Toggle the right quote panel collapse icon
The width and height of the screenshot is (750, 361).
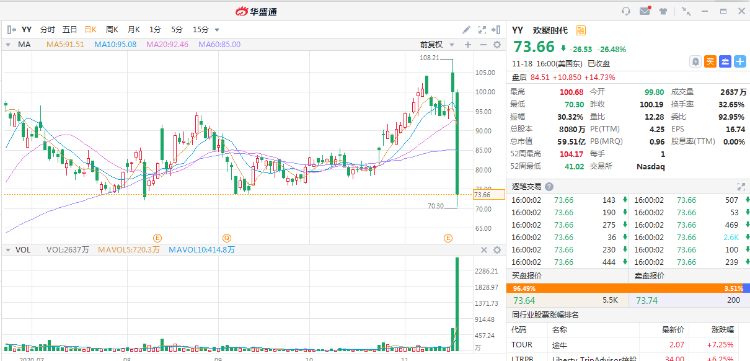tap(497, 30)
